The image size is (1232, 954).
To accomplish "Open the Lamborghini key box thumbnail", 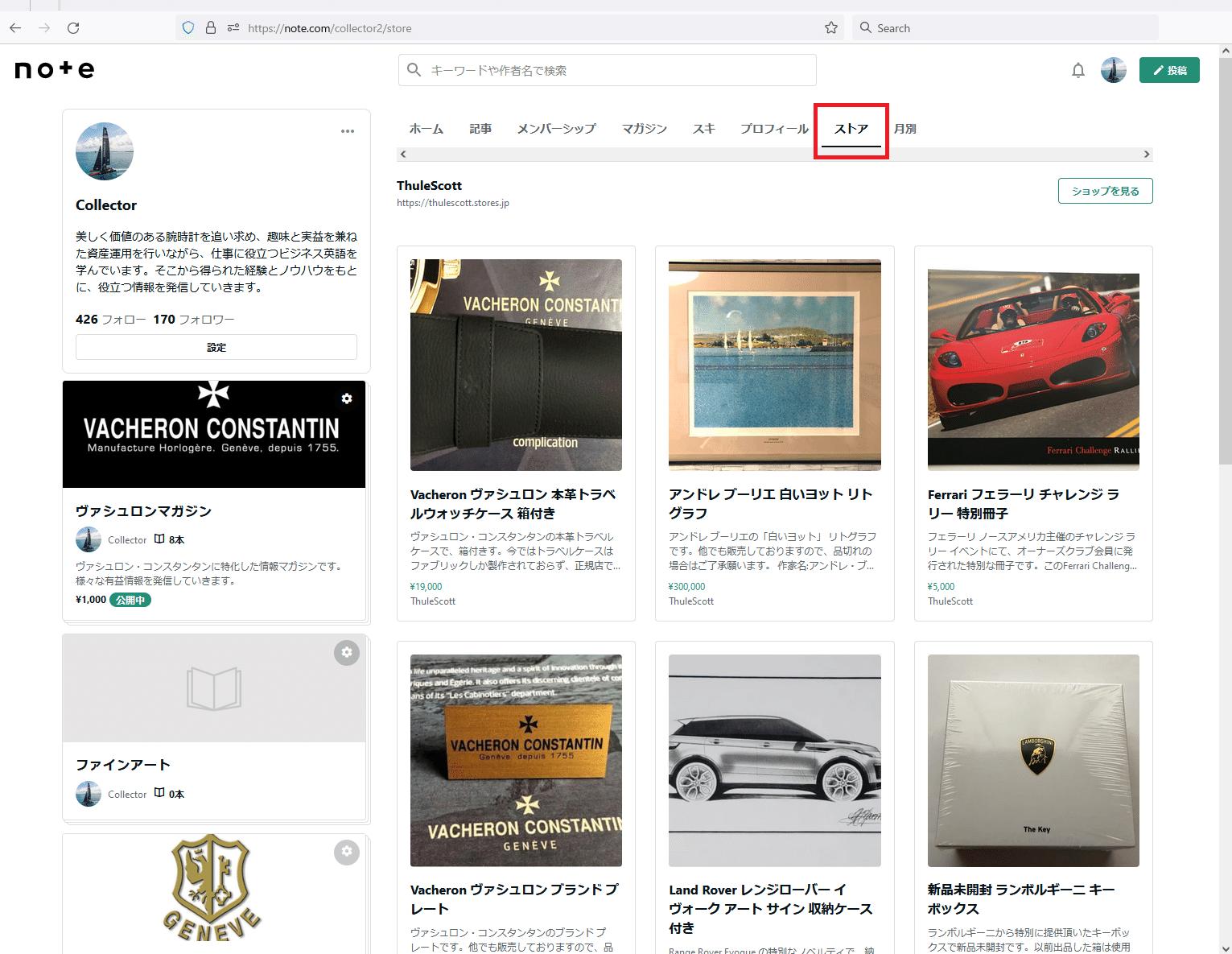I will (x=1033, y=761).
